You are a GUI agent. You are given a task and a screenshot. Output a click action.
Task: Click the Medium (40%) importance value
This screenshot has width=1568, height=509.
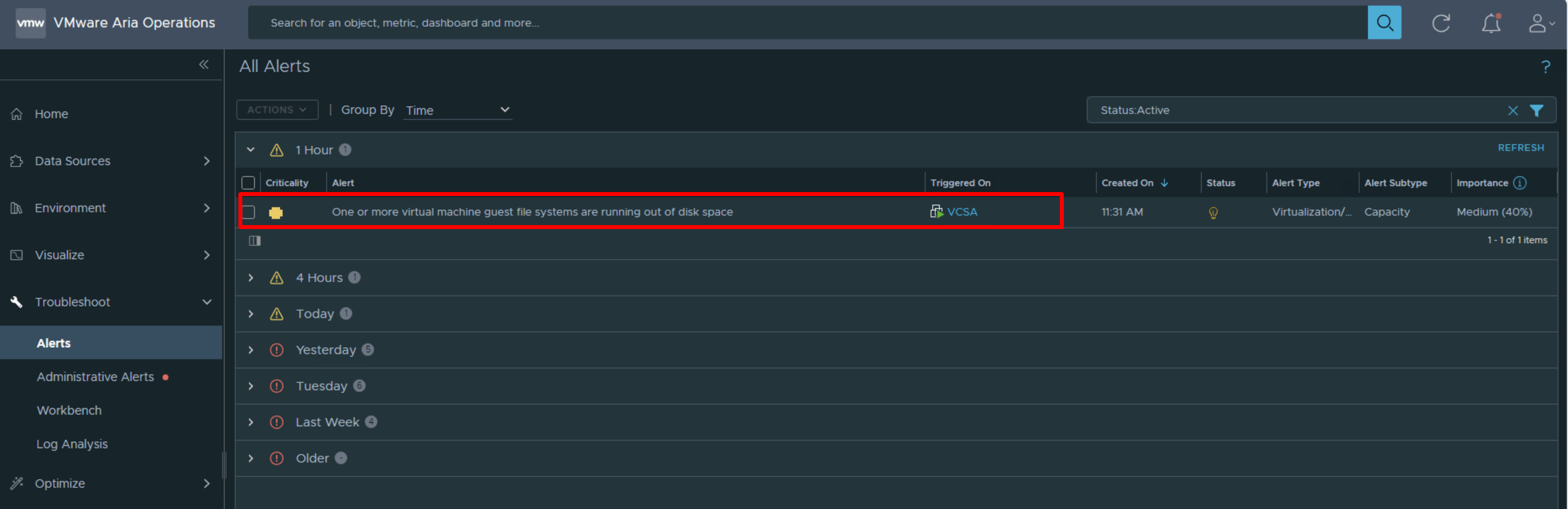(x=1494, y=212)
